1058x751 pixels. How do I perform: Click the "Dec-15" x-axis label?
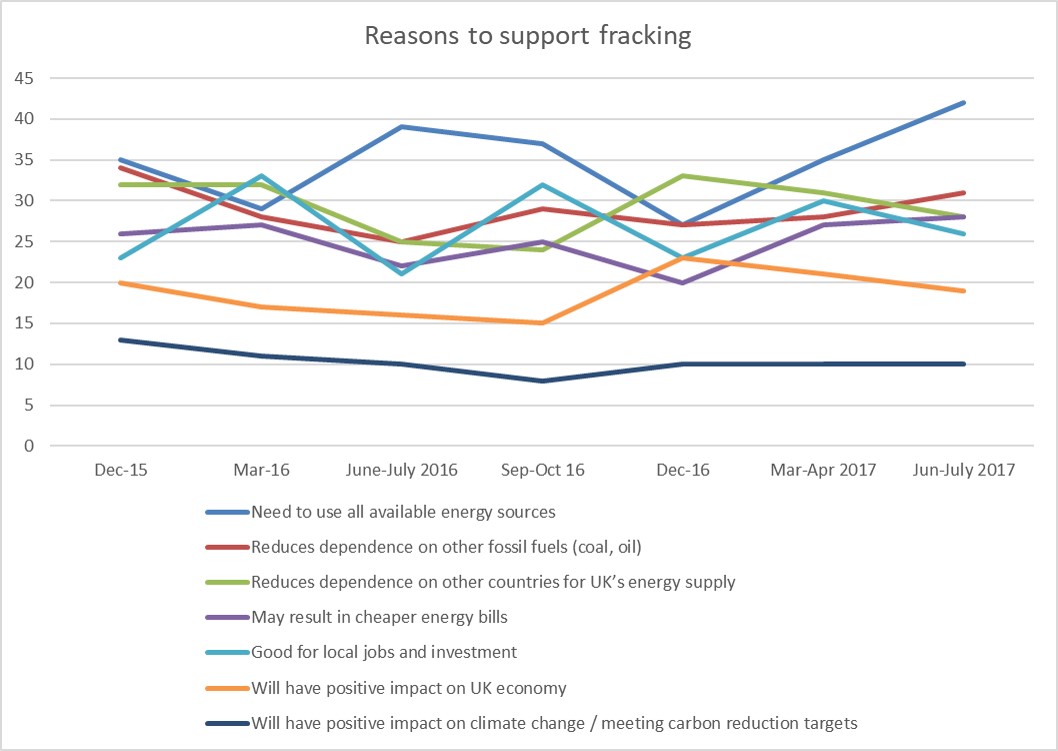click(x=119, y=470)
